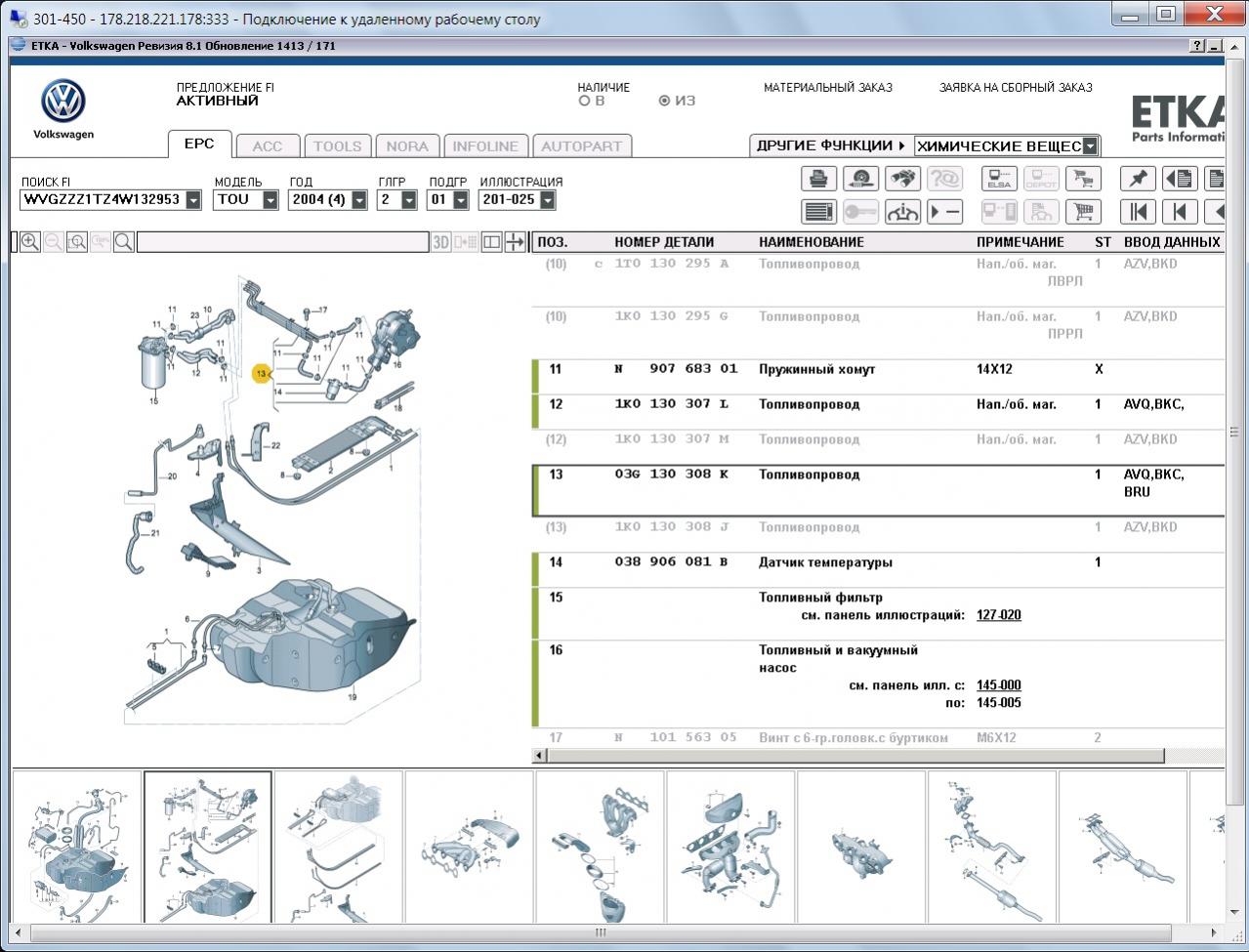Expand the ГОД dropdown showing 2004 (4)
The width and height of the screenshot is (1249, 952).
(359, 200)
